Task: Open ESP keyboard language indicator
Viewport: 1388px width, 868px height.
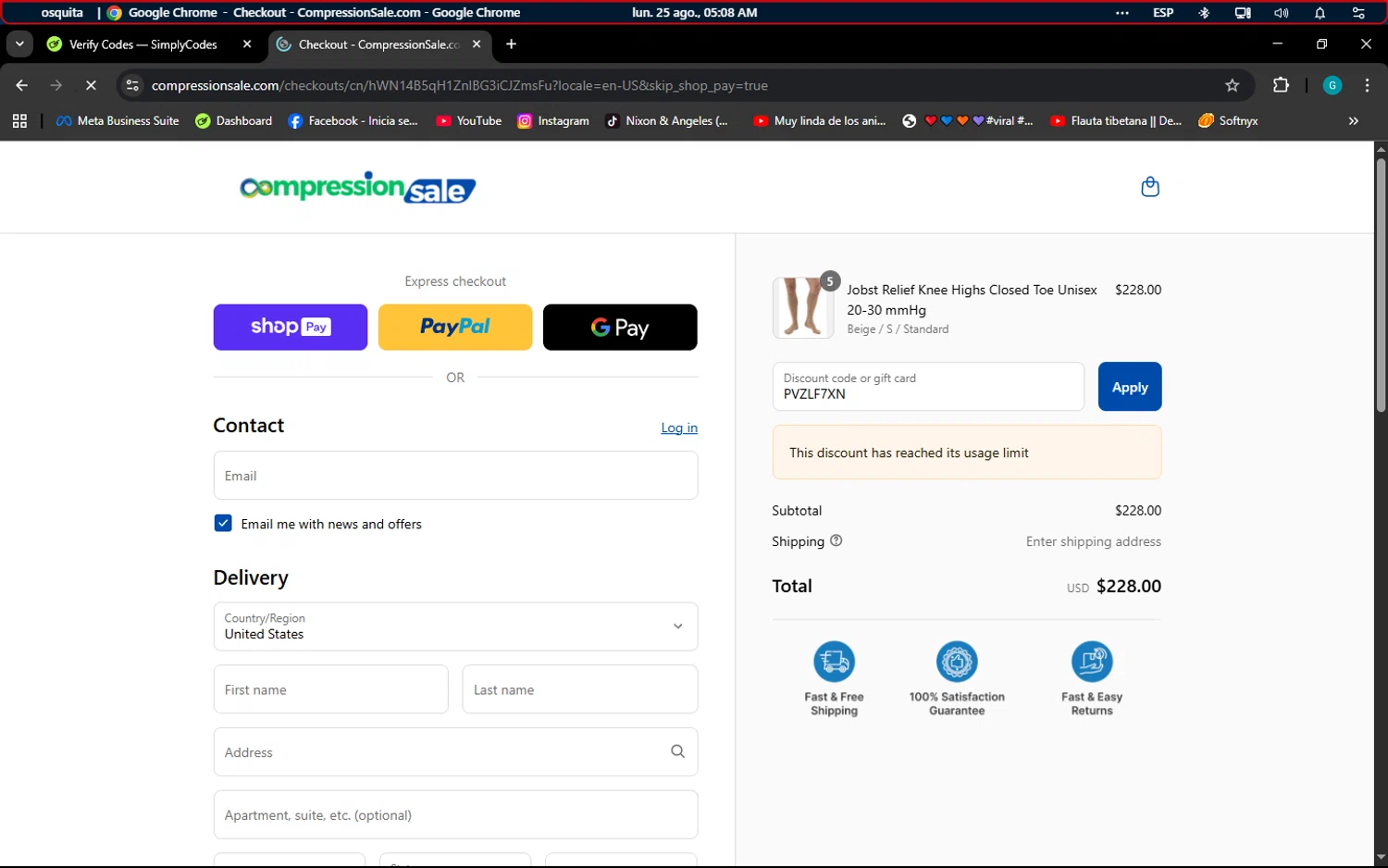Action: click(x=1163, y=13)
